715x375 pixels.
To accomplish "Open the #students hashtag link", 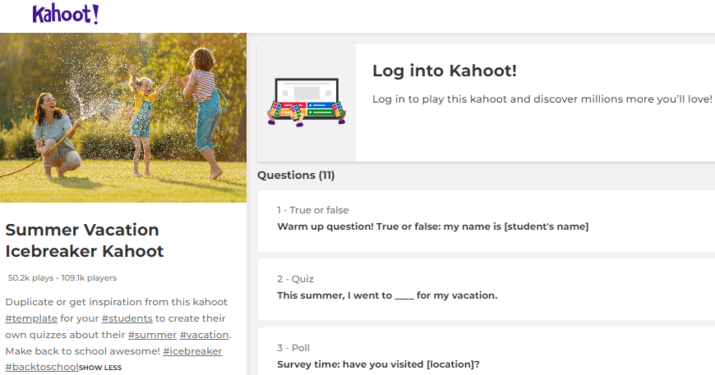I will click(x=127, y=318).
